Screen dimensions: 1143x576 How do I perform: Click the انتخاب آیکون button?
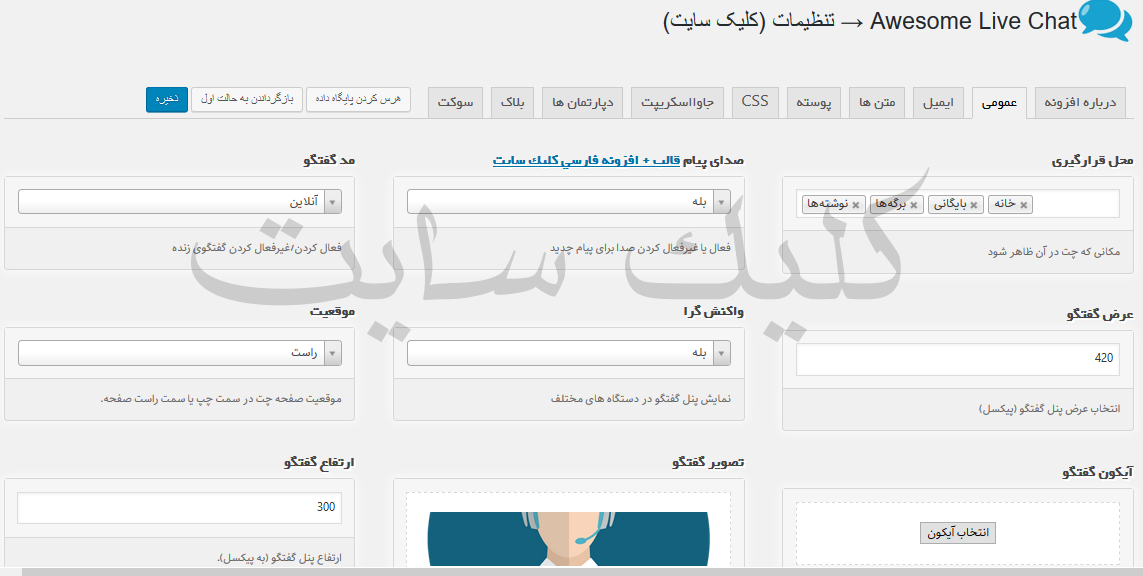pyautogui.click(x=957, y=533)
